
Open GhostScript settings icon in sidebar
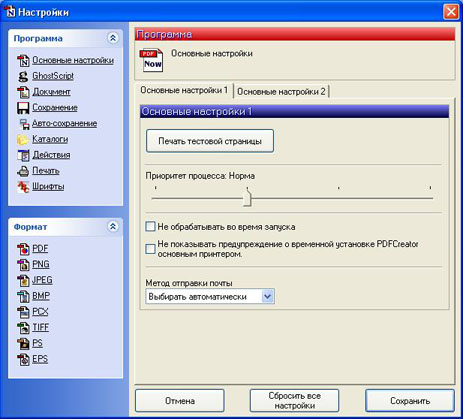click(x=23, y=76)
